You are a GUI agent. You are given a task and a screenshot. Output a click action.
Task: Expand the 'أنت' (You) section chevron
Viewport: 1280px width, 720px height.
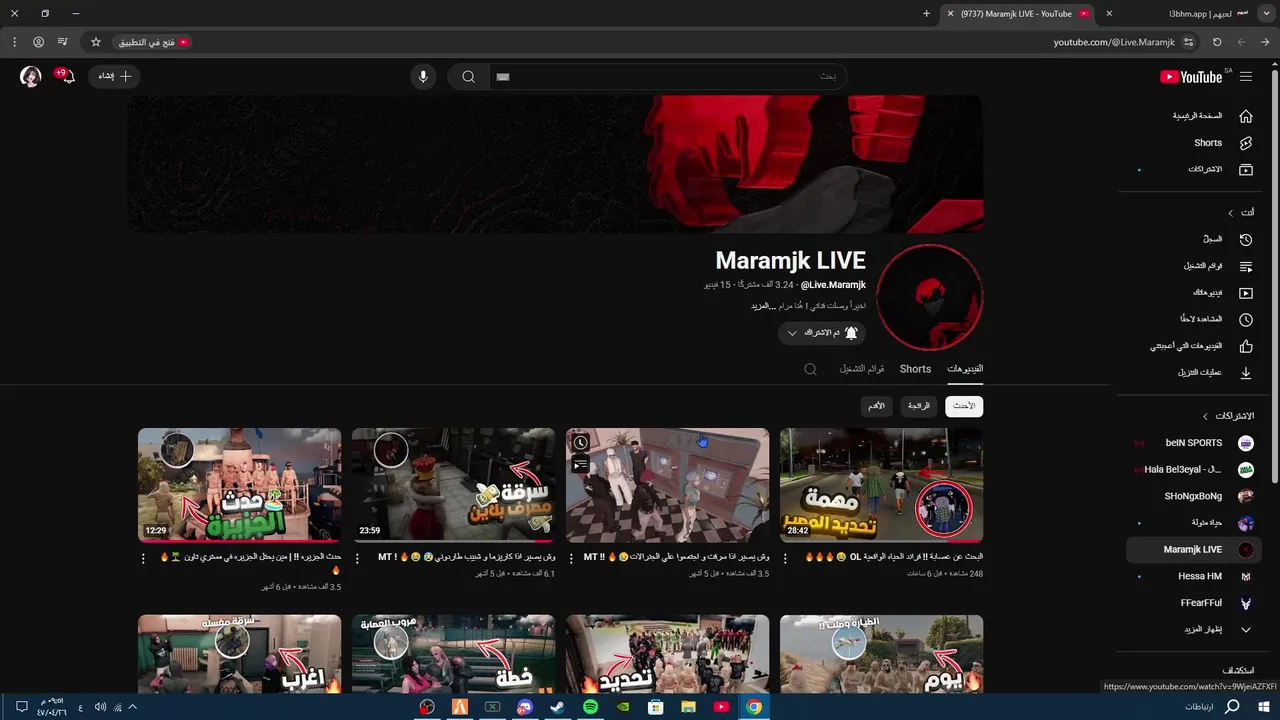click(x=1231, y=213)
